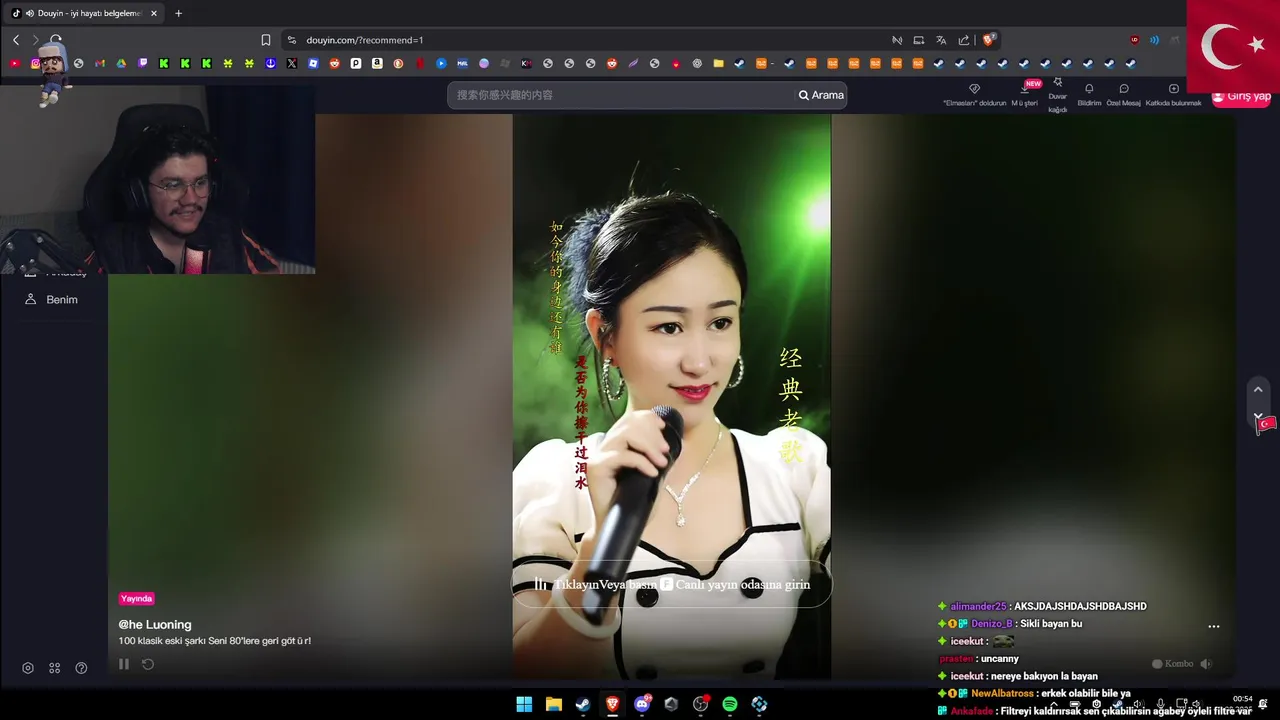The height and width of the screenshot is (720, 1280).
Task: Click the refresh stream icon beside pause
Action: pos(148,664)
